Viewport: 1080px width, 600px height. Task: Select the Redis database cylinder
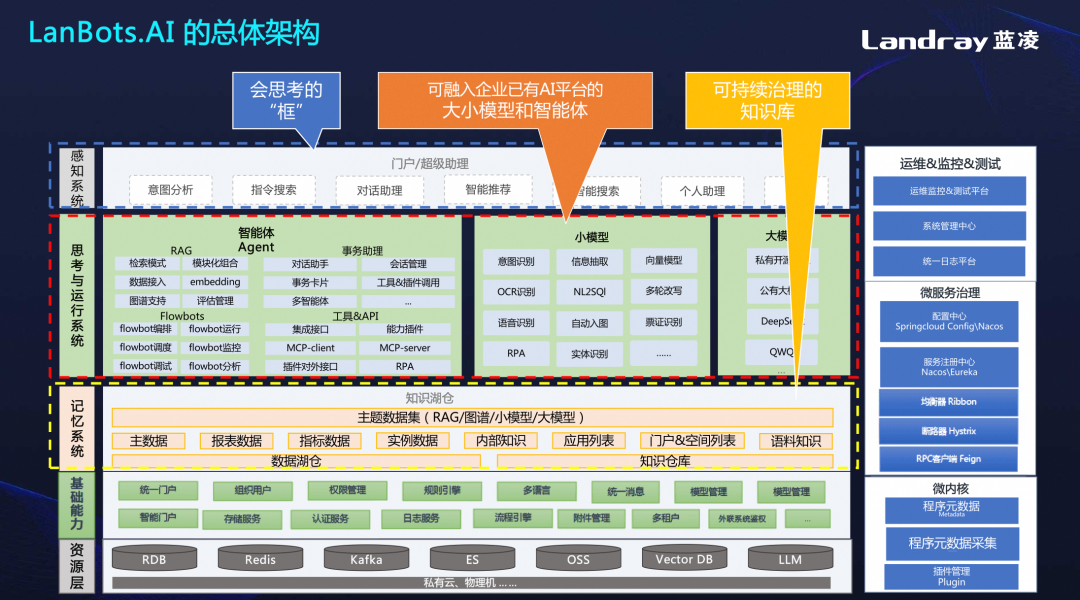click(260, 559)
